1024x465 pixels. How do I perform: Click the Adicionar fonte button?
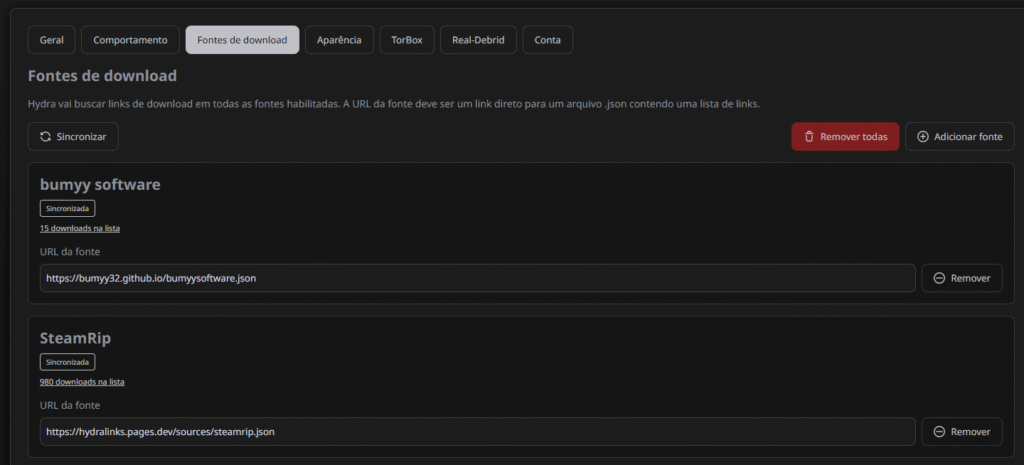click(x=959, y=136)
